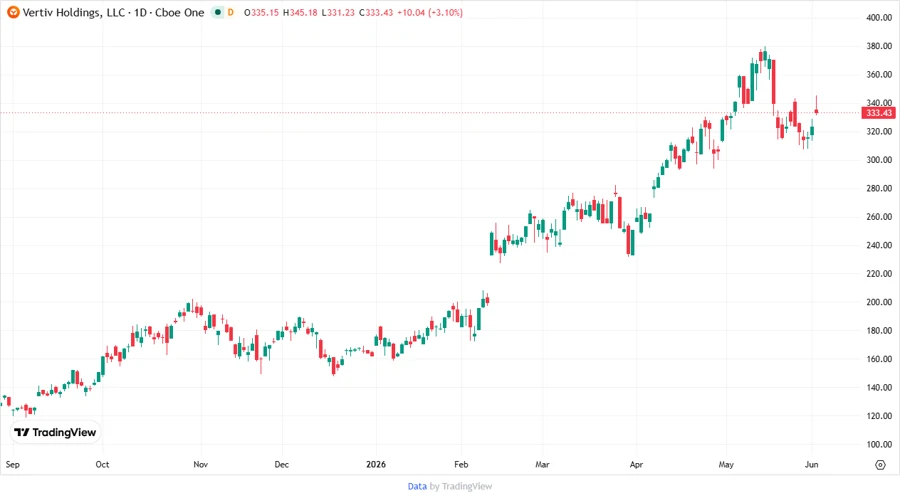
Task: Click the 100.00 price axis label
Action: click(879, 445)
